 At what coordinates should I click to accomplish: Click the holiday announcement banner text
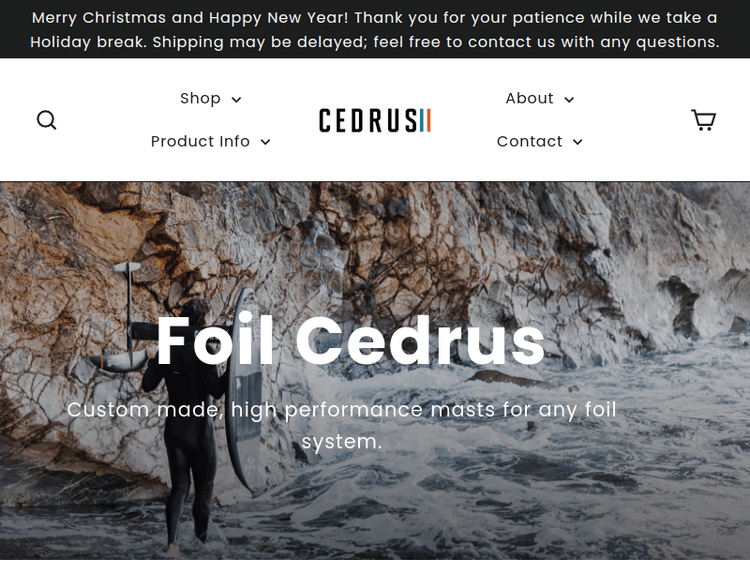pyautogui.click(x=375, y=30)
